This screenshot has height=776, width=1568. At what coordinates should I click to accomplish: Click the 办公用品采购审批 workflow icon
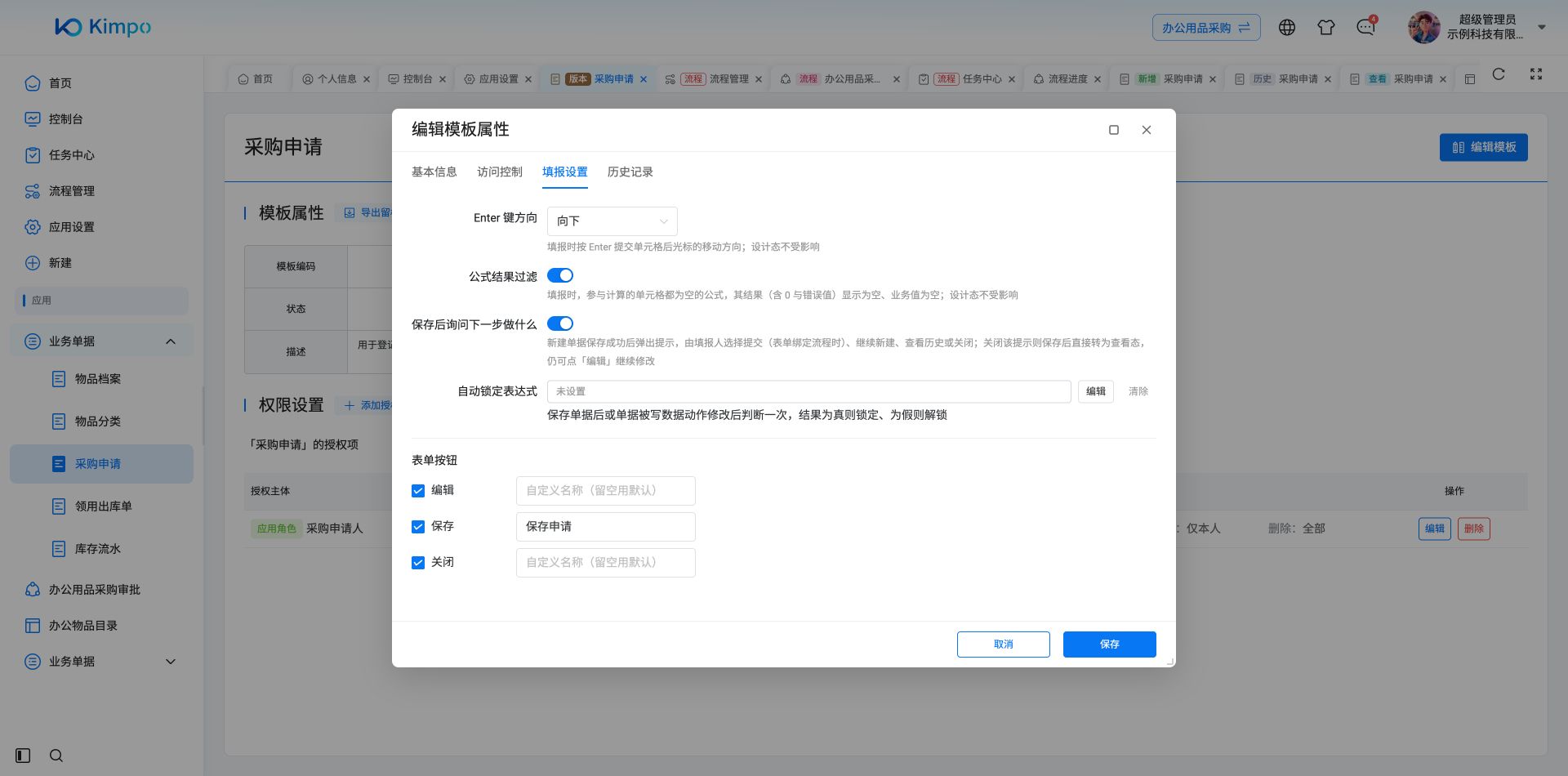tap(33, 590)
